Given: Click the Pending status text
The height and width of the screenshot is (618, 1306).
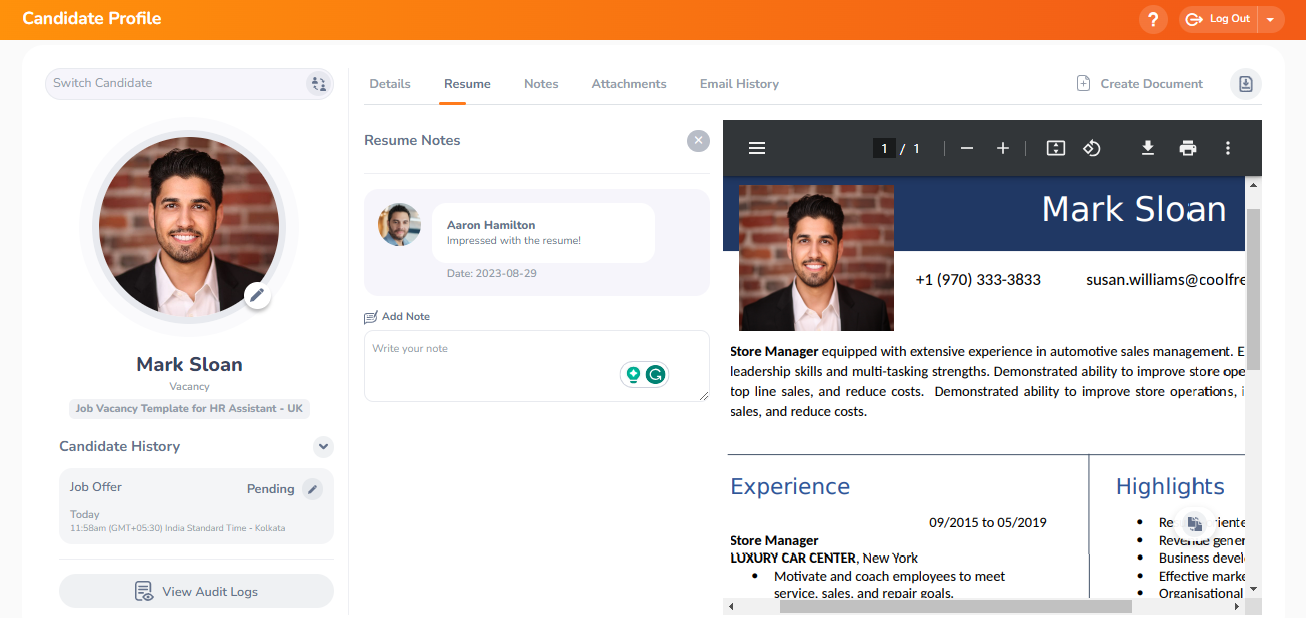Looking at the screenshot, I should tap(271, 489).
